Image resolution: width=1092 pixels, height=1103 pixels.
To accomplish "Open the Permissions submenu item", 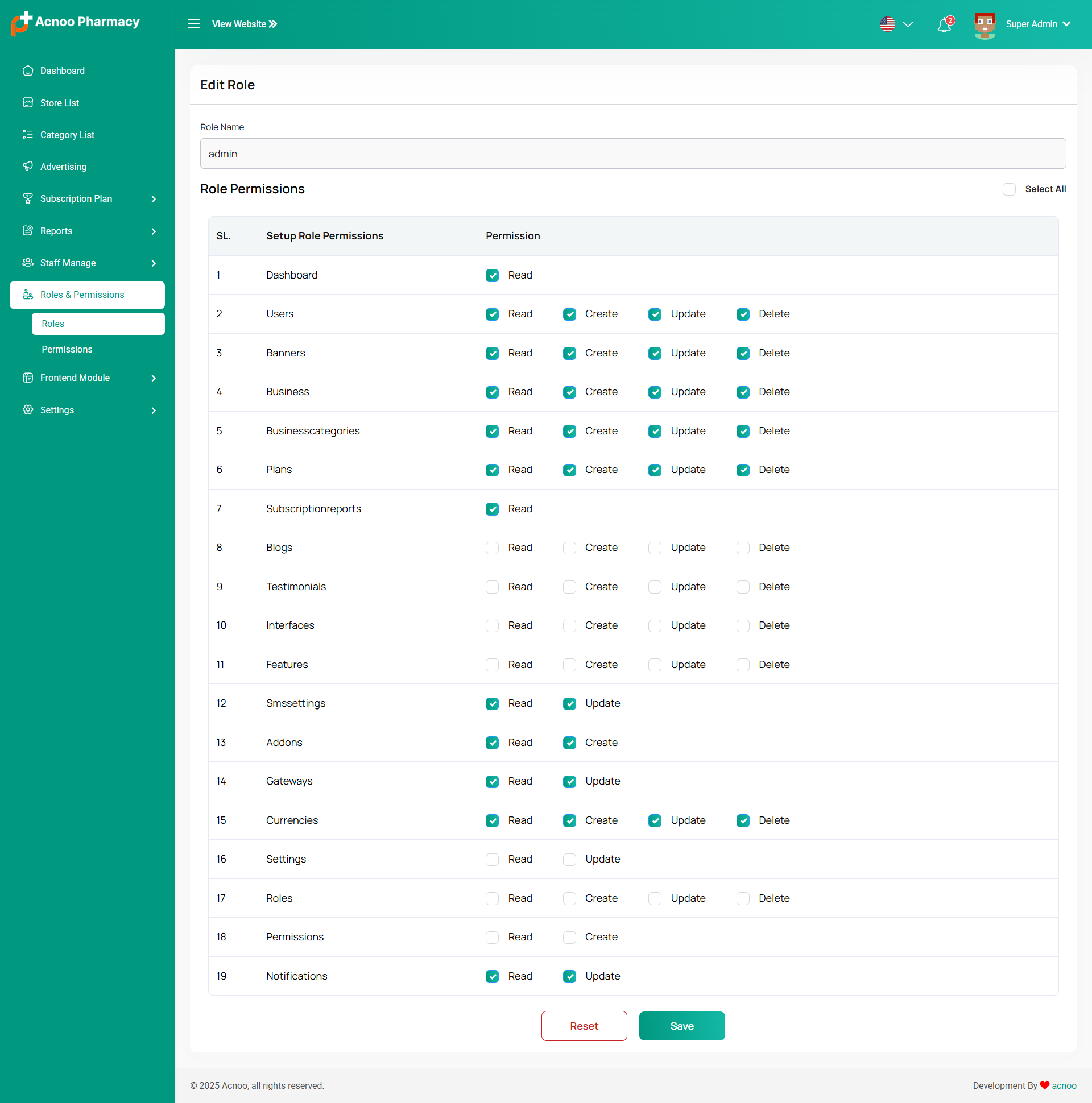I will (x=67, y=350).
